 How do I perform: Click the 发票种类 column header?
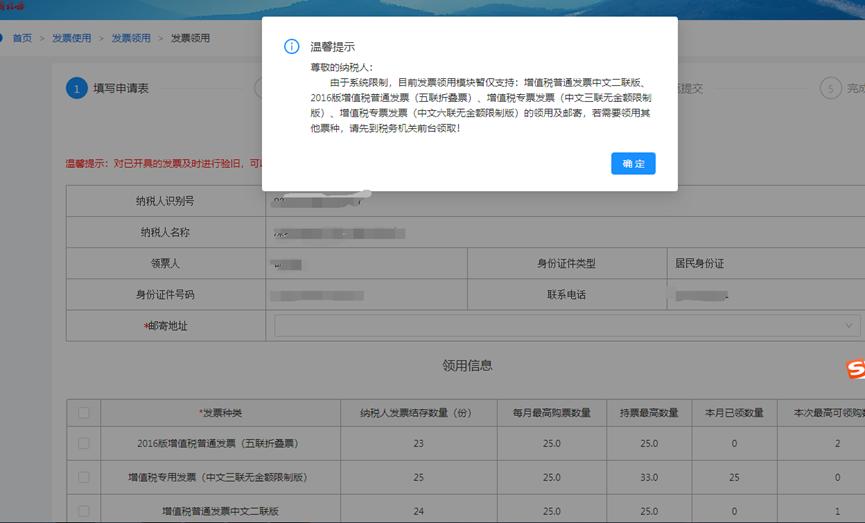[220, 413]
